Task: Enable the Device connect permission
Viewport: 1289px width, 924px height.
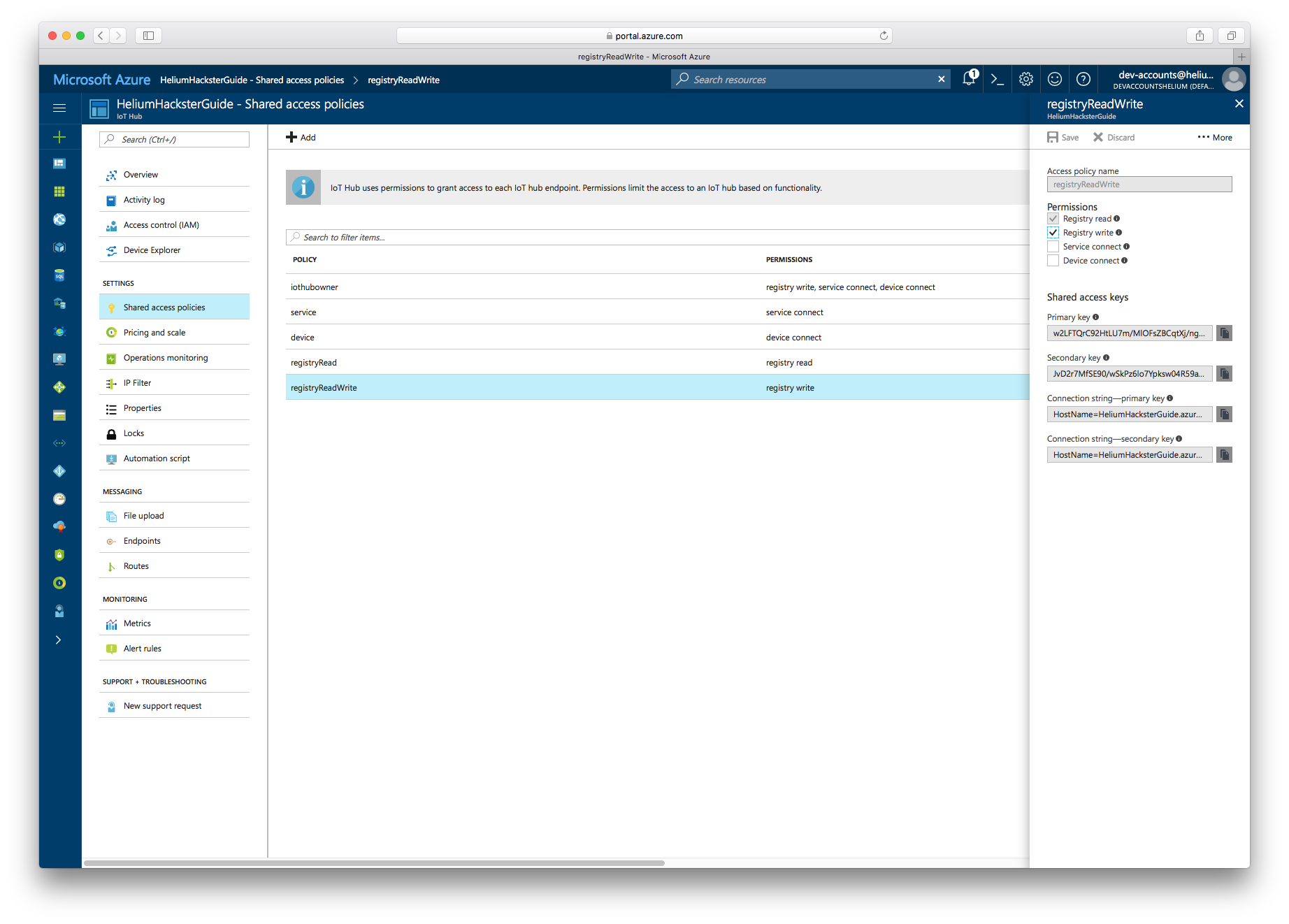Action: pos(1053,261)
